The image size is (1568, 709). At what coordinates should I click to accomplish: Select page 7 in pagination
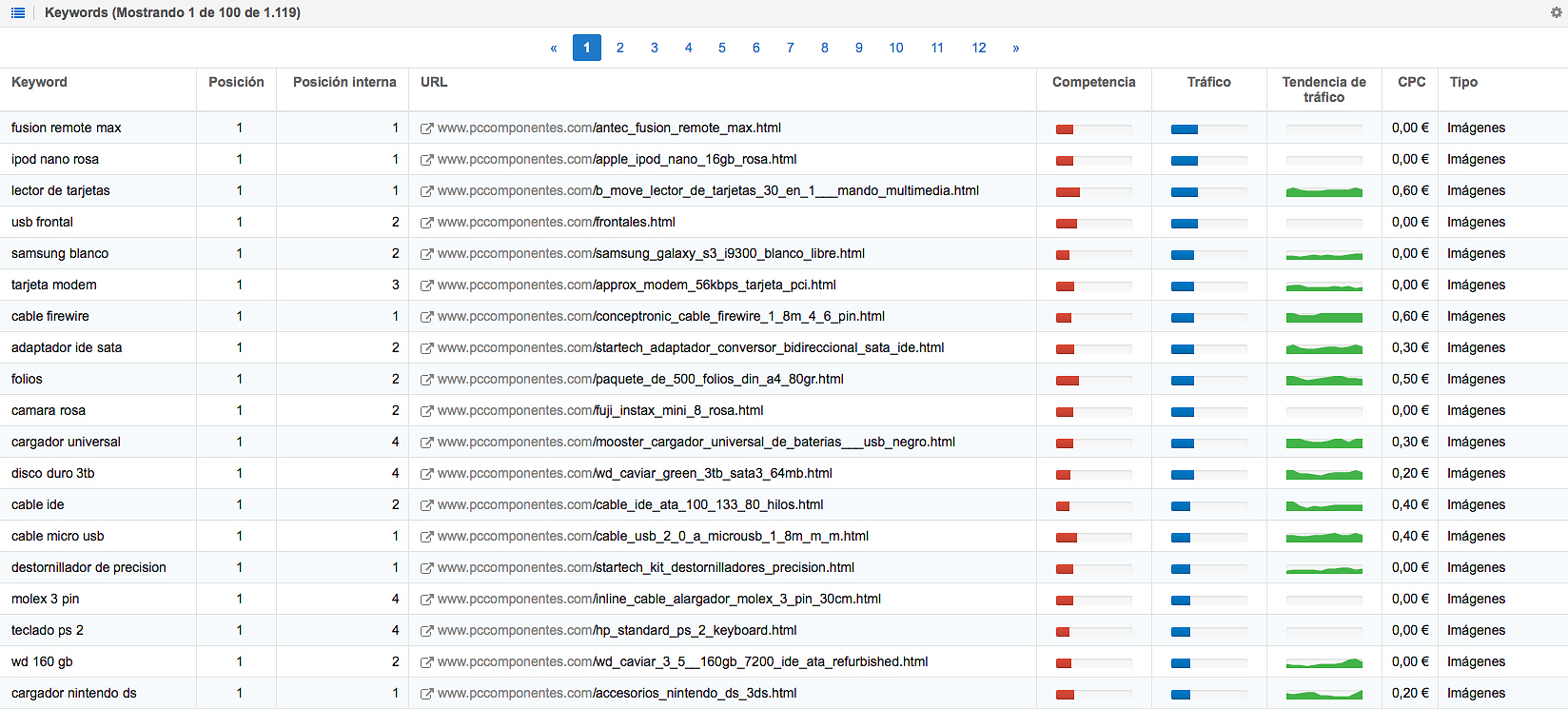pyautogui.click(x=791, y=48)
